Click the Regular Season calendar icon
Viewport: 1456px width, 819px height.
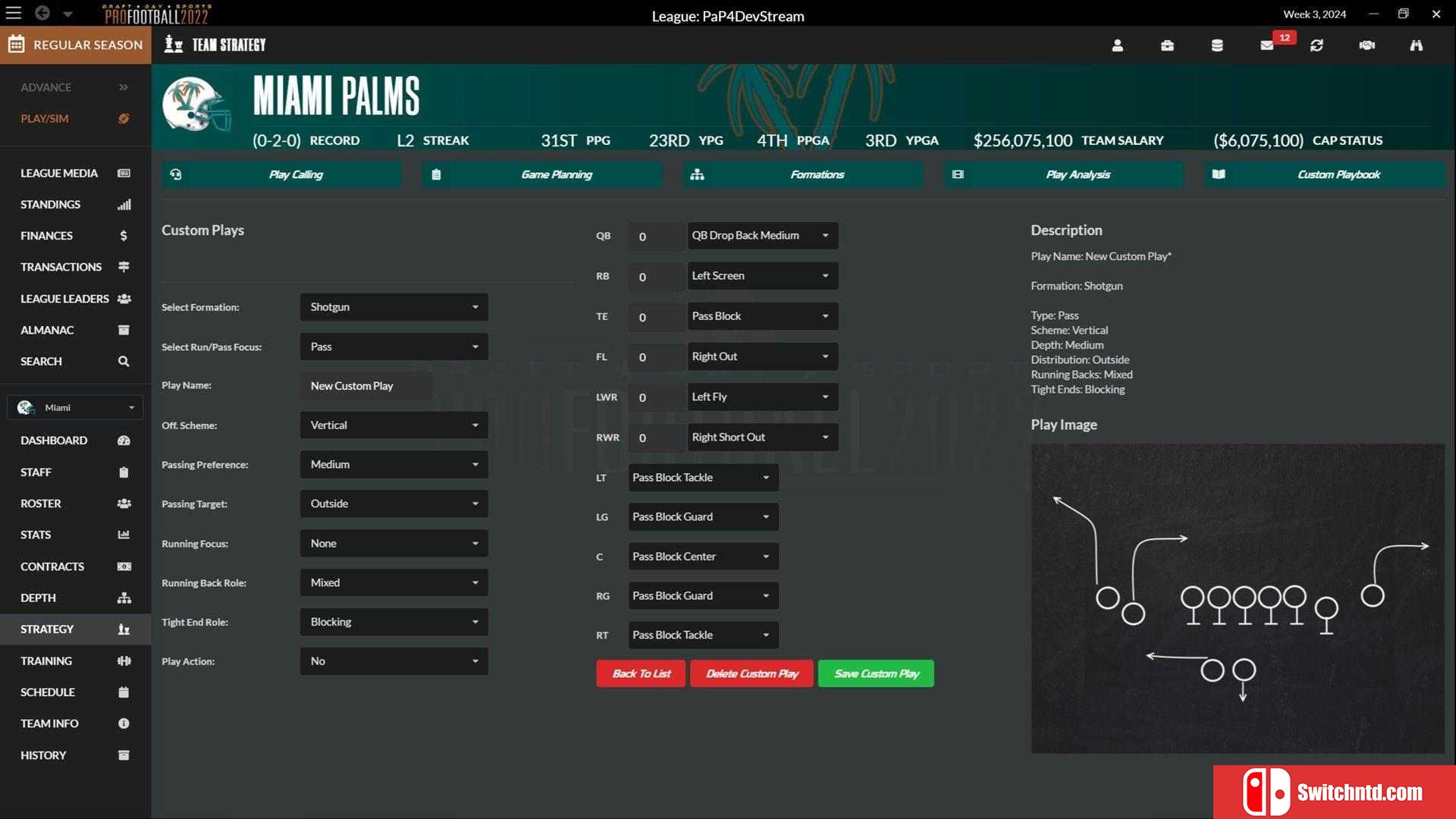point(17,44)
